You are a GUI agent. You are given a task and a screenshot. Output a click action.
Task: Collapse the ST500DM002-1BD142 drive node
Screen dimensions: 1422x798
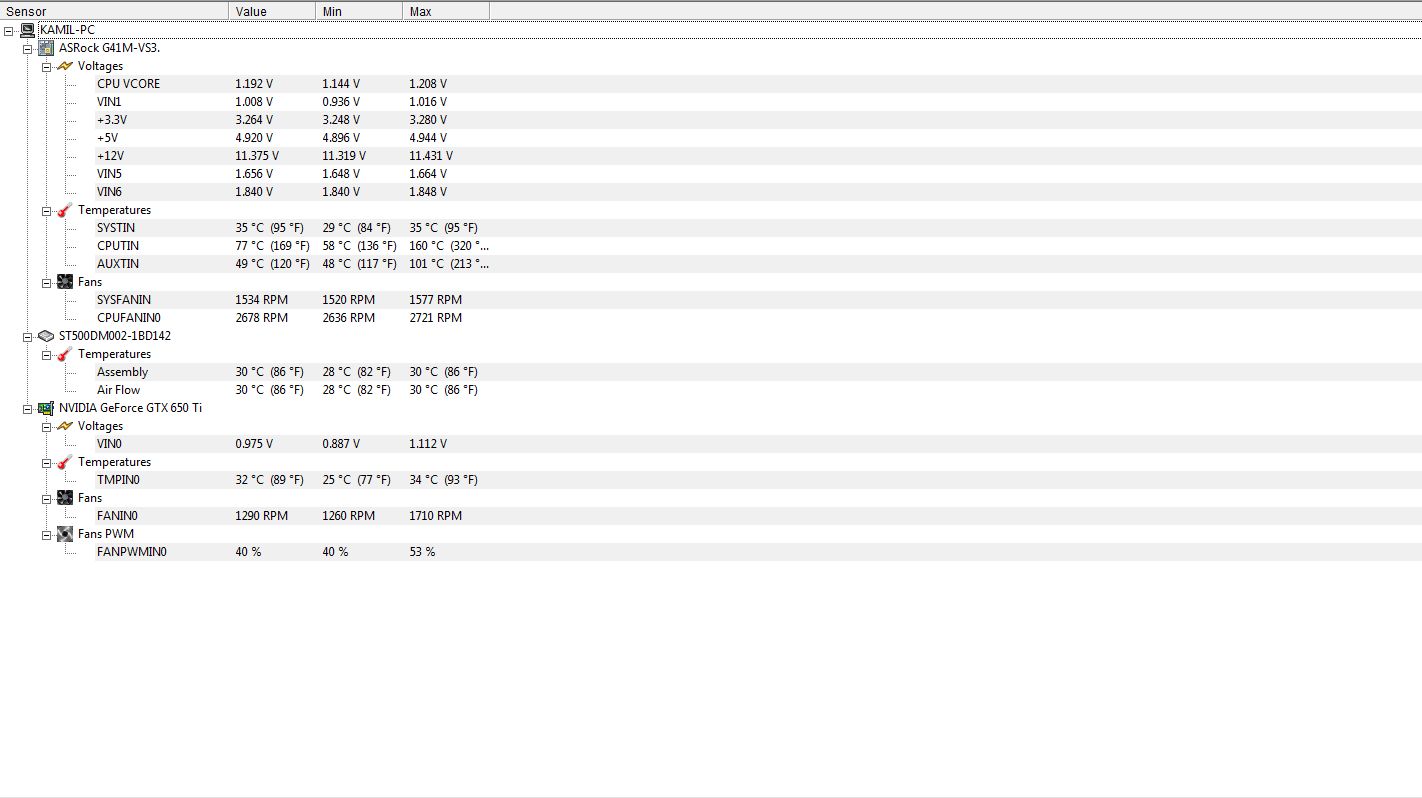(x=28, y=336)
